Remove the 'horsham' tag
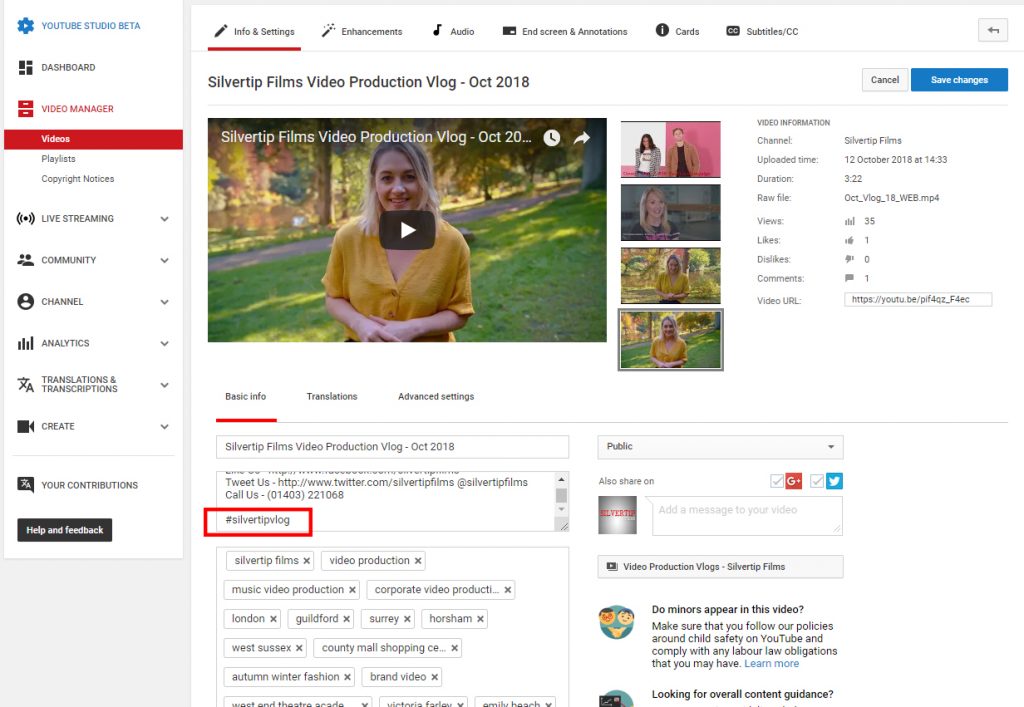 tap(480, 619)
